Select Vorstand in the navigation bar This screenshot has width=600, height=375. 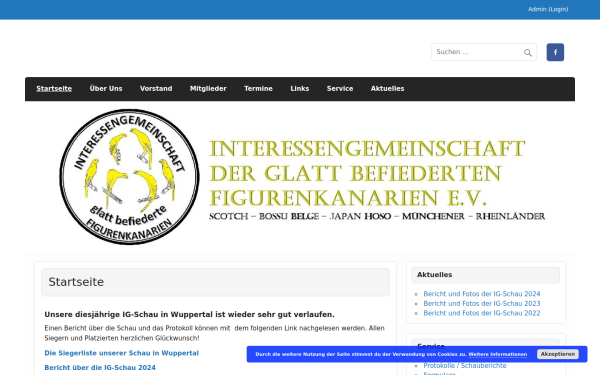pyautogui.click(x=156, y=89)
